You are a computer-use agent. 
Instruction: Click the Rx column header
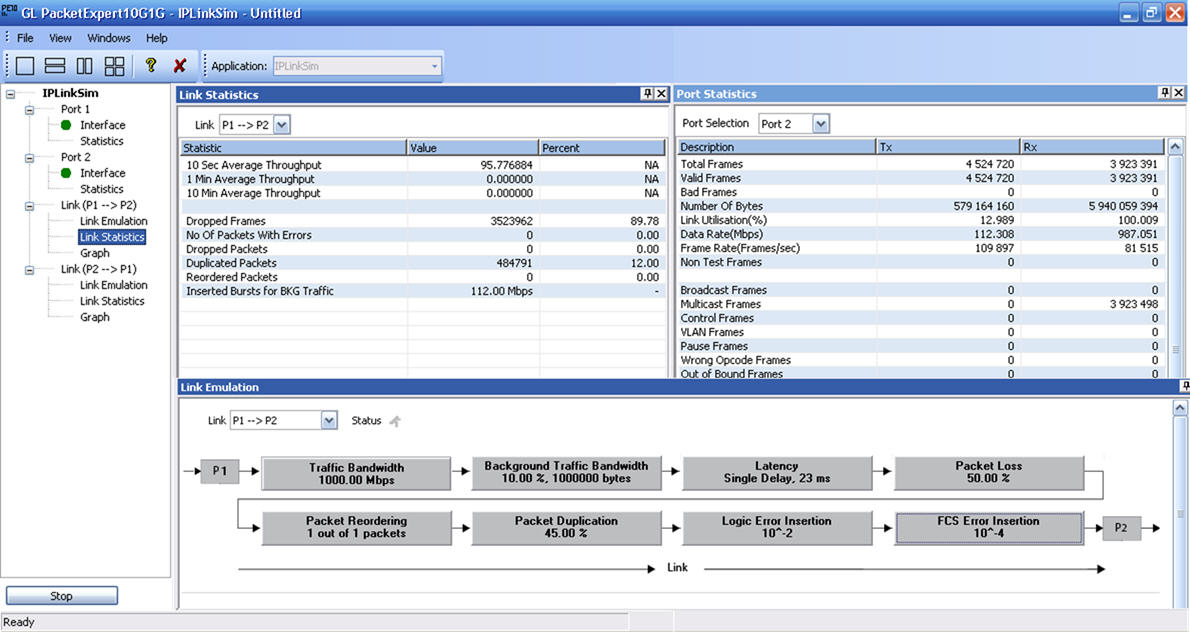(1091, 147)
